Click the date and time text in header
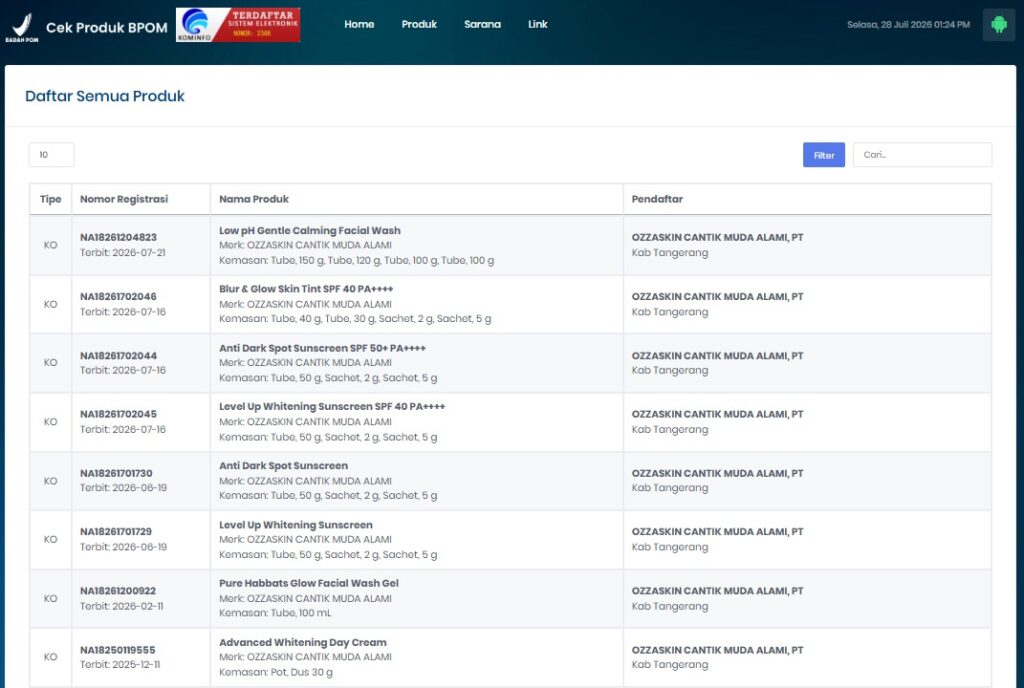 908,25
